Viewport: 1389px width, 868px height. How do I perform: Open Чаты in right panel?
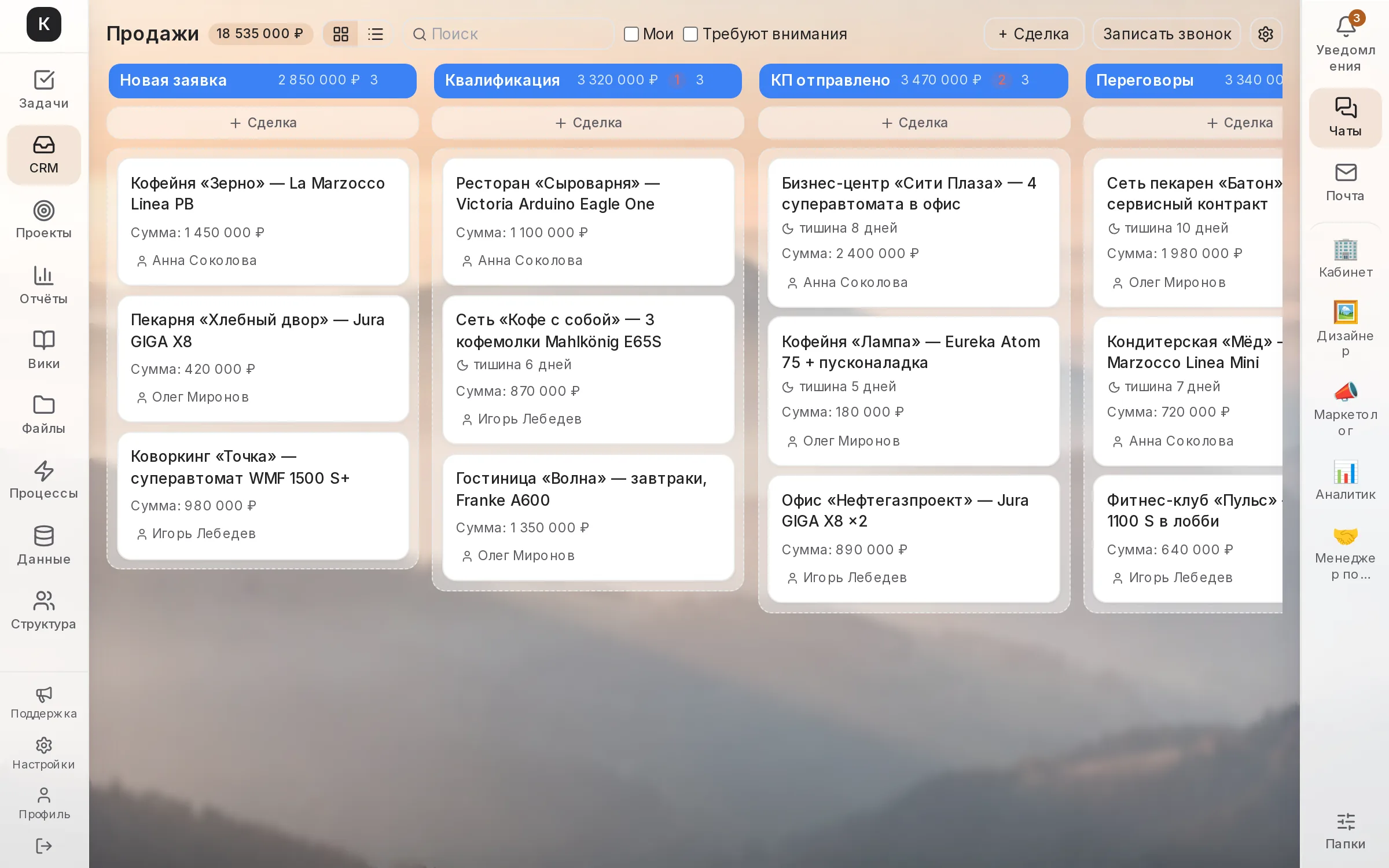[1345, 117]
